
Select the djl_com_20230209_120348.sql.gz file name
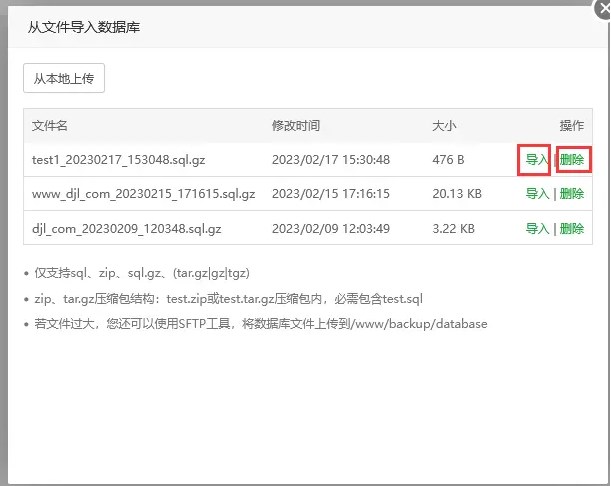coord(126,229)
